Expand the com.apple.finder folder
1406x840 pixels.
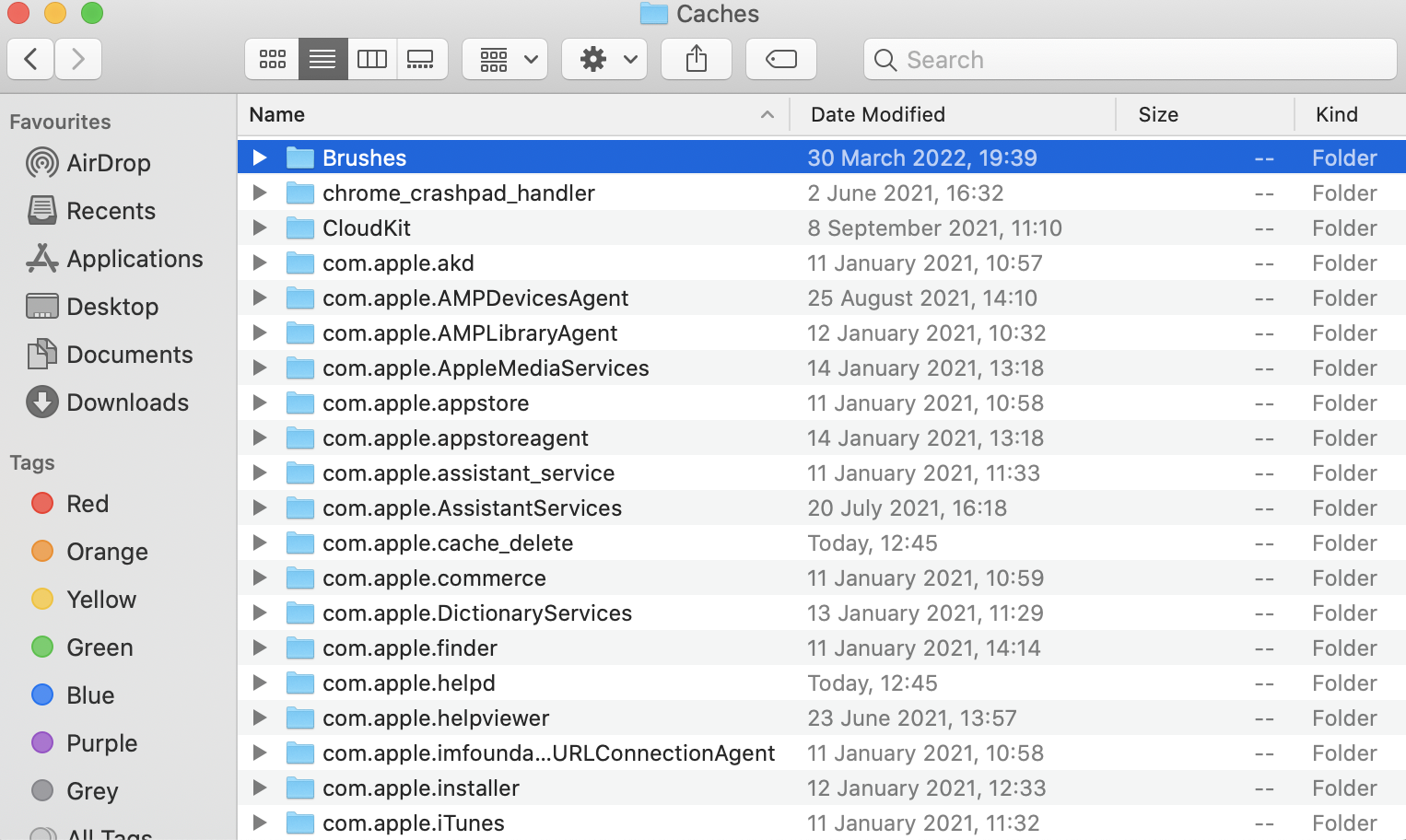pyautogui.click(x=260, y=648)
